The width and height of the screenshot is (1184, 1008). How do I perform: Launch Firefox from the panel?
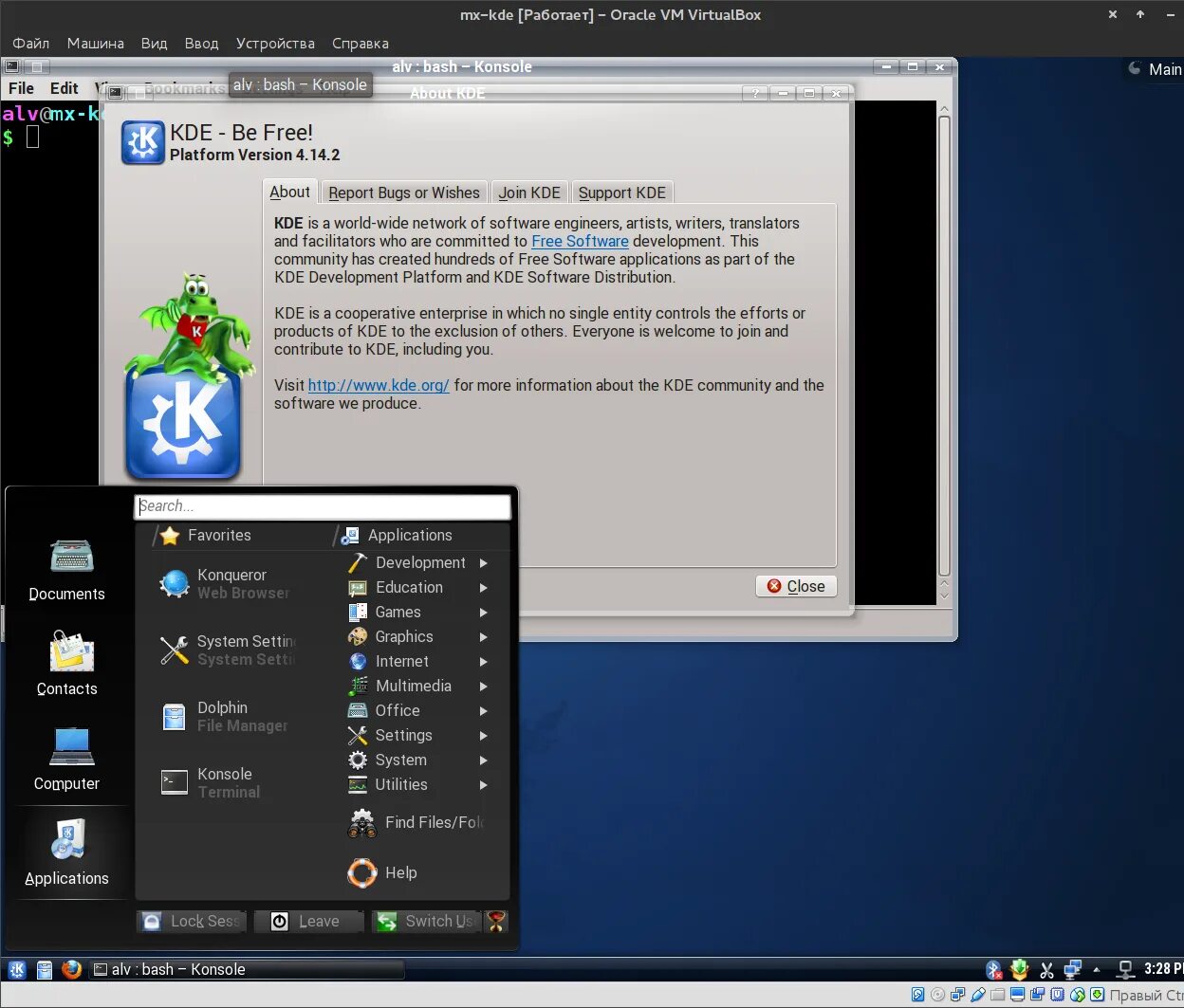[x=72, y=969]
